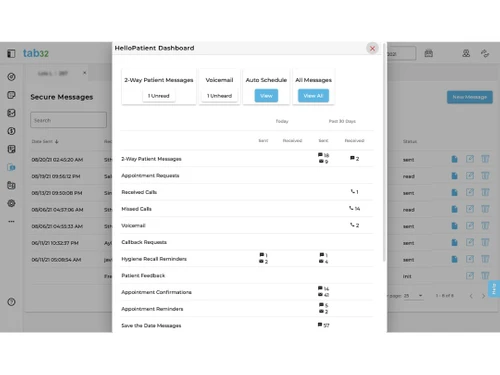The image size is (500, 375).
Task: Click the sync arrows icon in top bar
Action: point(485,53)
